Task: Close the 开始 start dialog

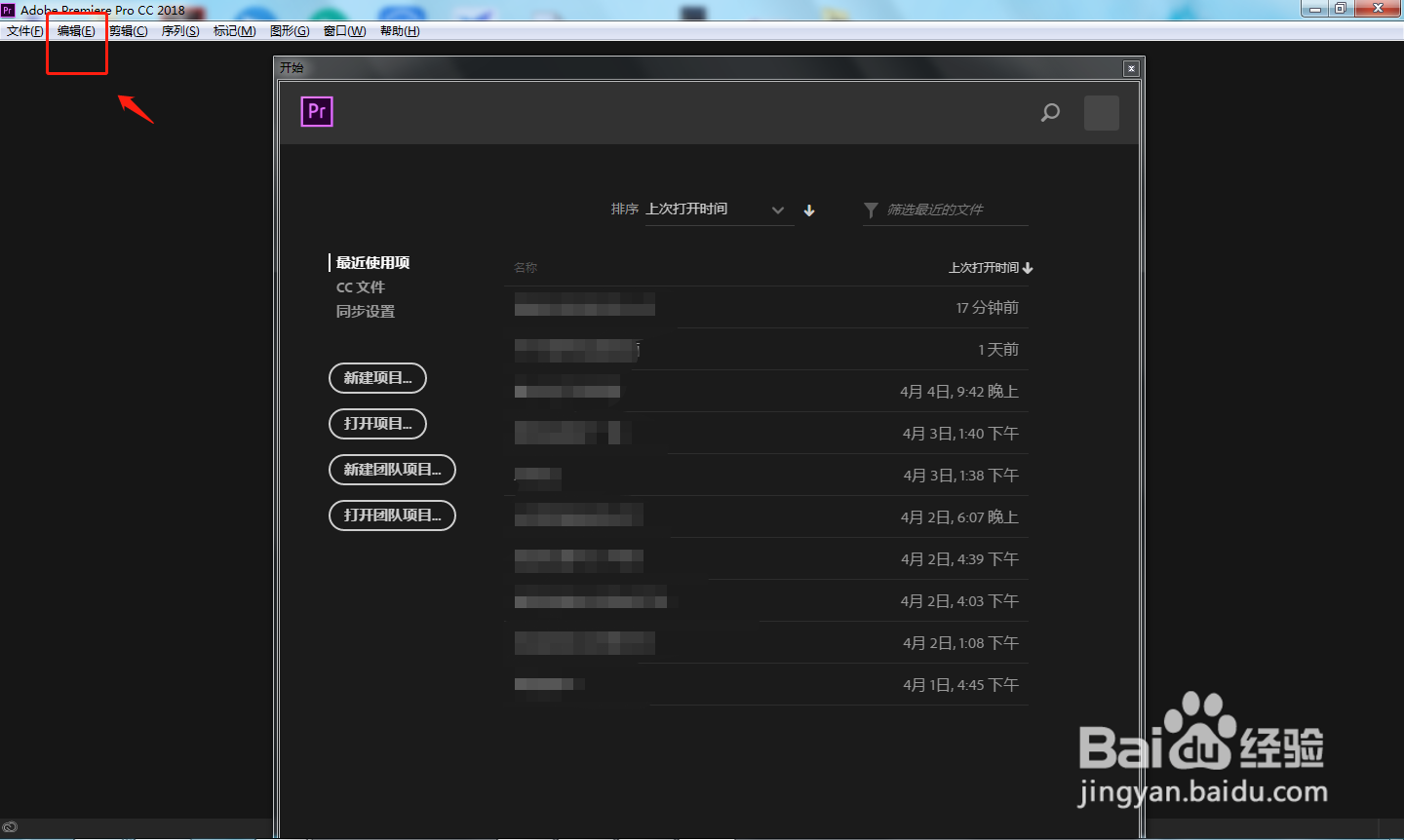Action: coord(1131,68)
